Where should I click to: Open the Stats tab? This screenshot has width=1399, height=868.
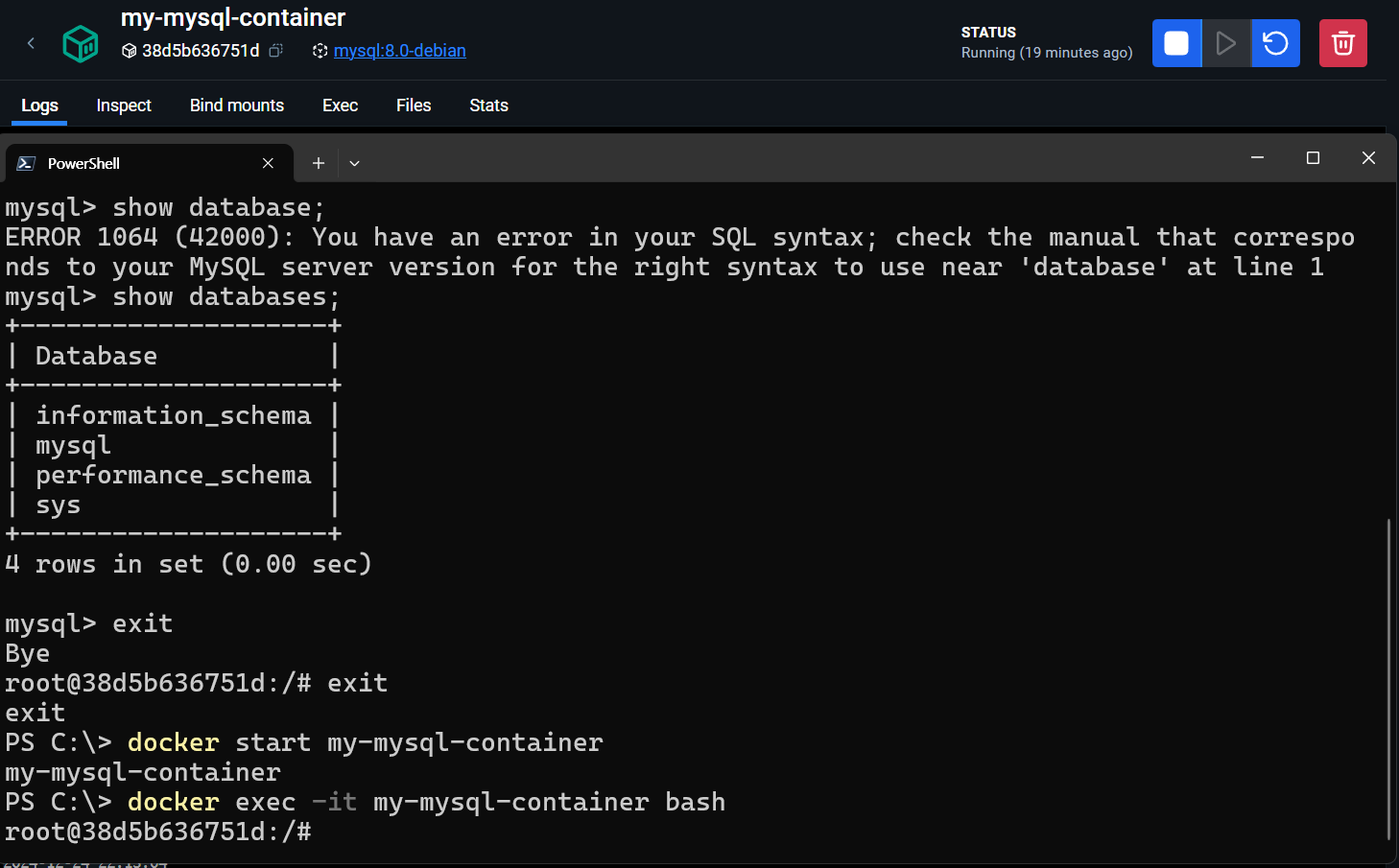tap(488, 106)
